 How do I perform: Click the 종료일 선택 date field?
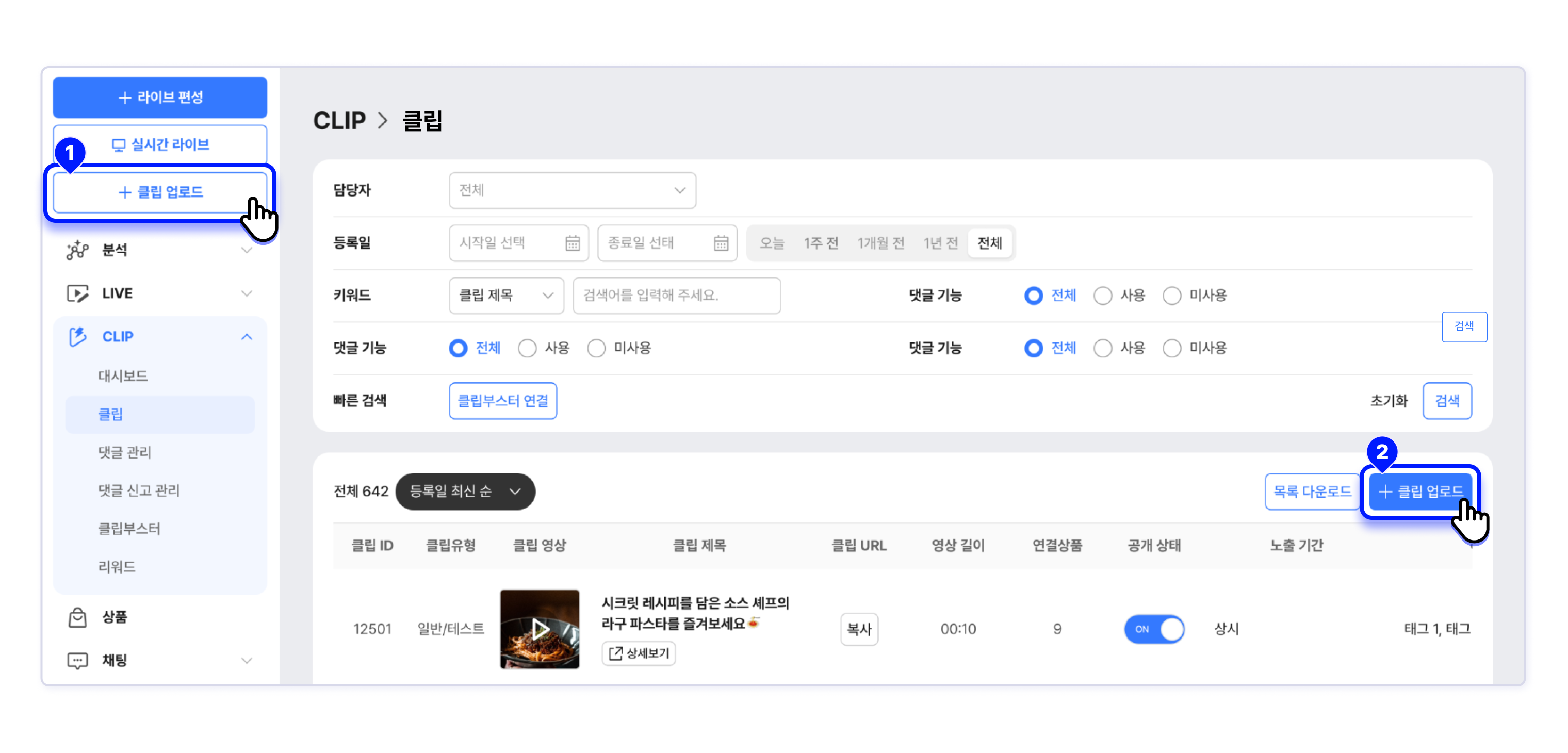(667, 243)
